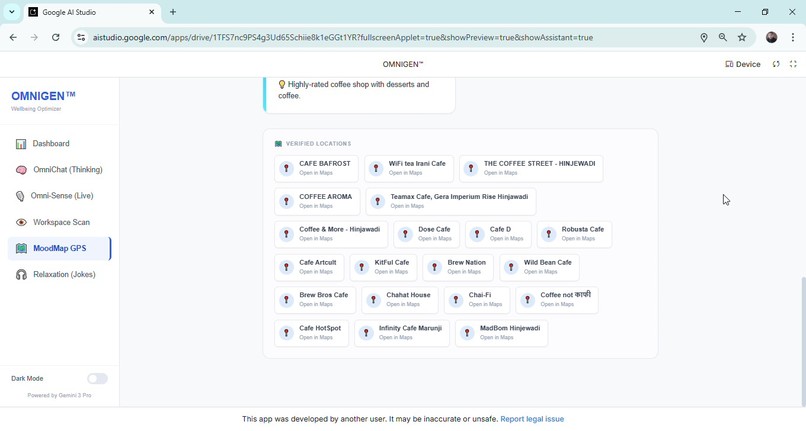Open the Device preview selector
Image resolution: width=806 pixels, height=431 pixels.
pos(742,64)
